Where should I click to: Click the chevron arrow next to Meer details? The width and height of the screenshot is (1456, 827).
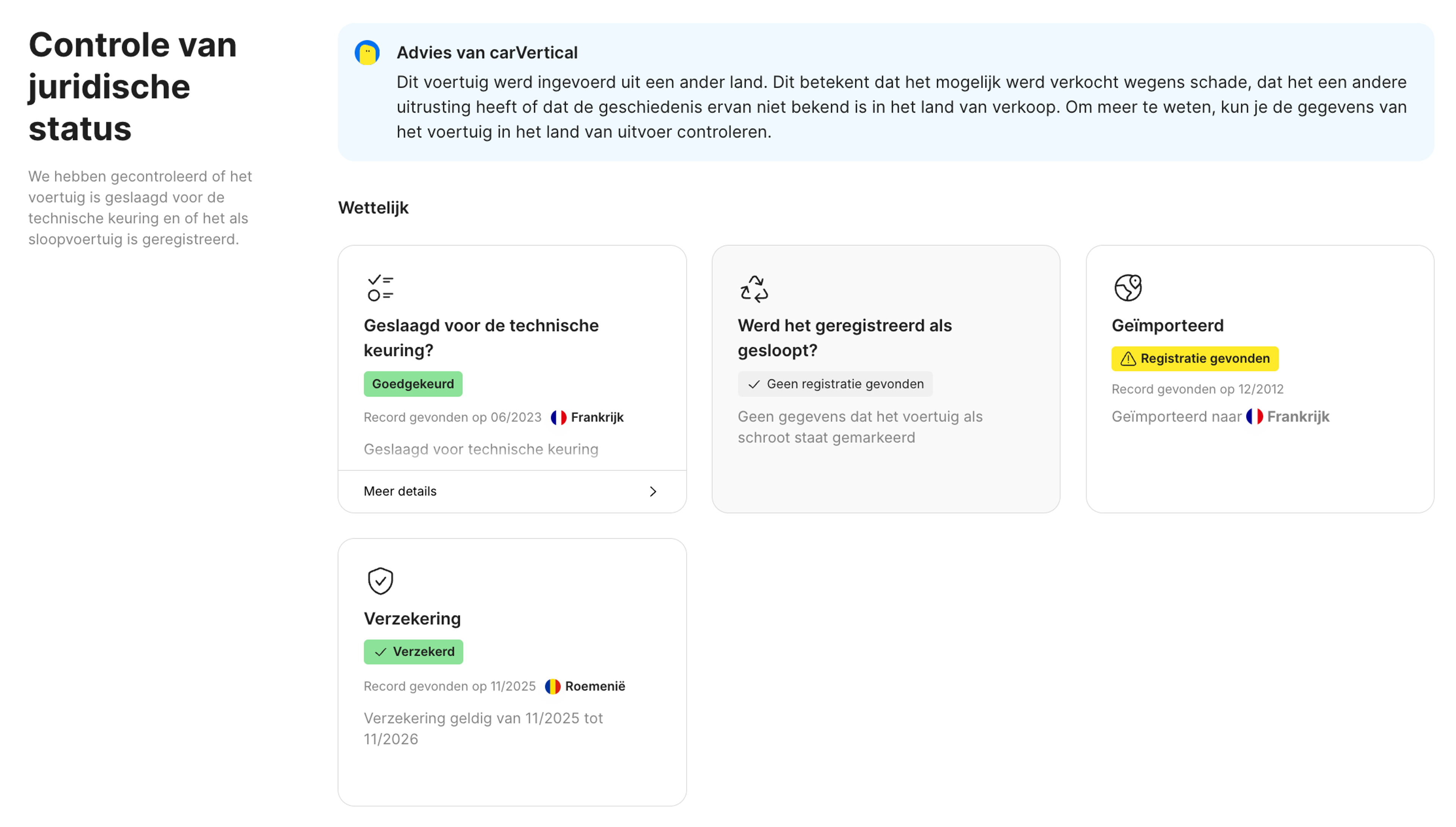point(653,491)
